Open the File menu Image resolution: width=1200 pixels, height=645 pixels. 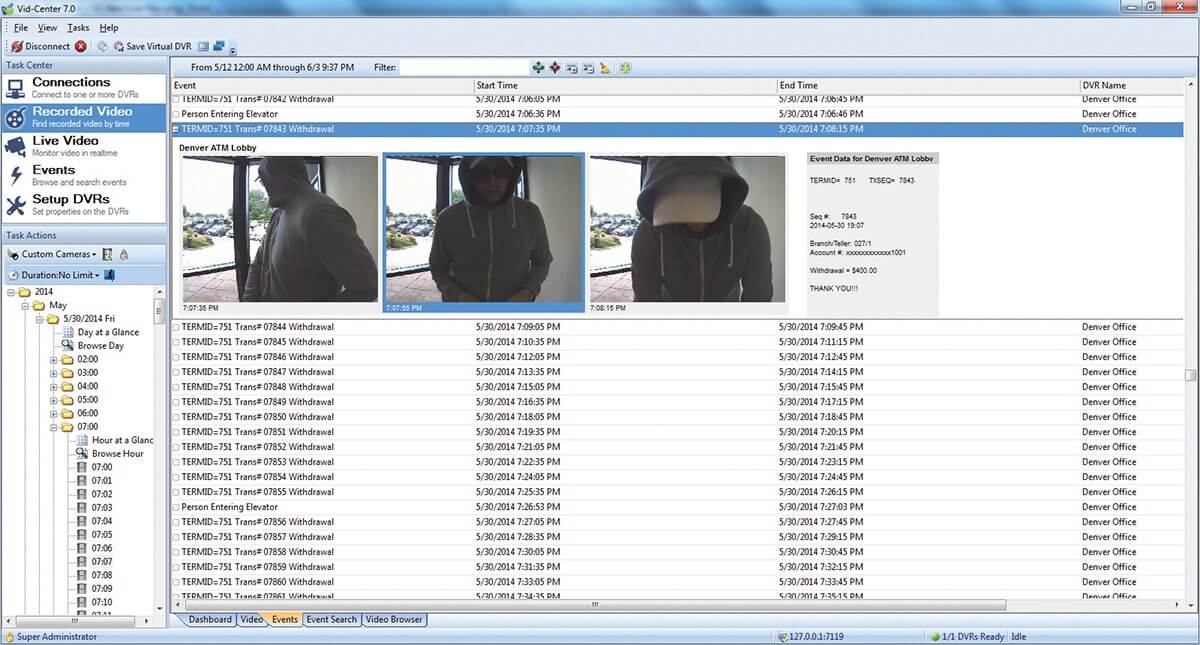coord(21,28)
